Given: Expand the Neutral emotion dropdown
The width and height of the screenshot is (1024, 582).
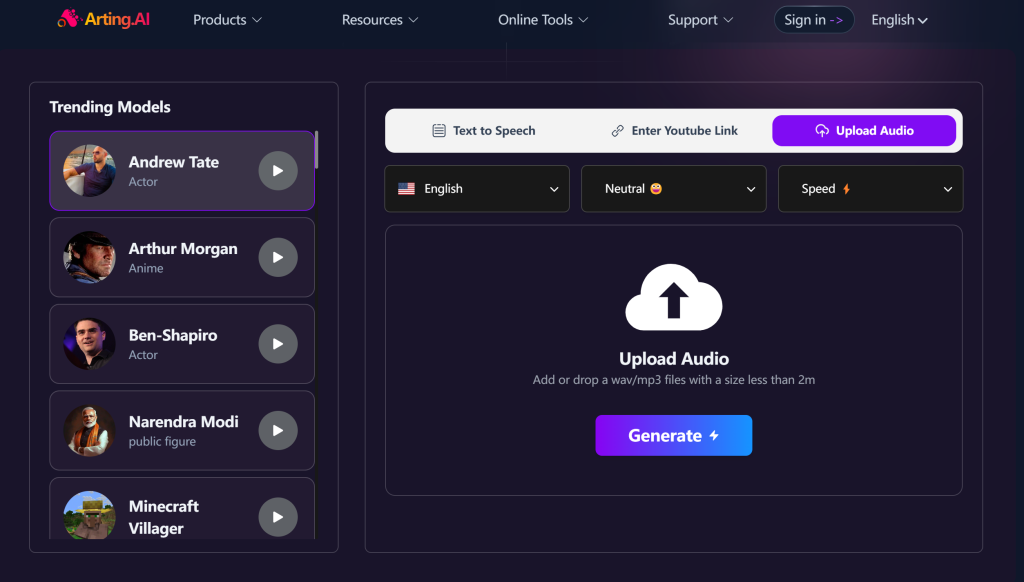Looking at the screenshot, I should (x=673, y=189).
